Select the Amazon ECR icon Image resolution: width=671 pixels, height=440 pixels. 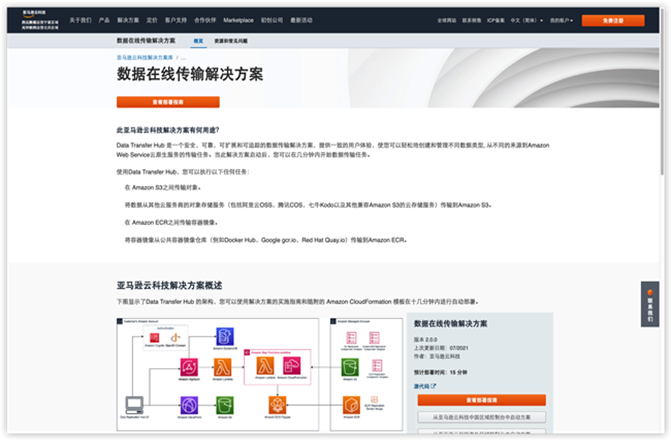(351, 405)
